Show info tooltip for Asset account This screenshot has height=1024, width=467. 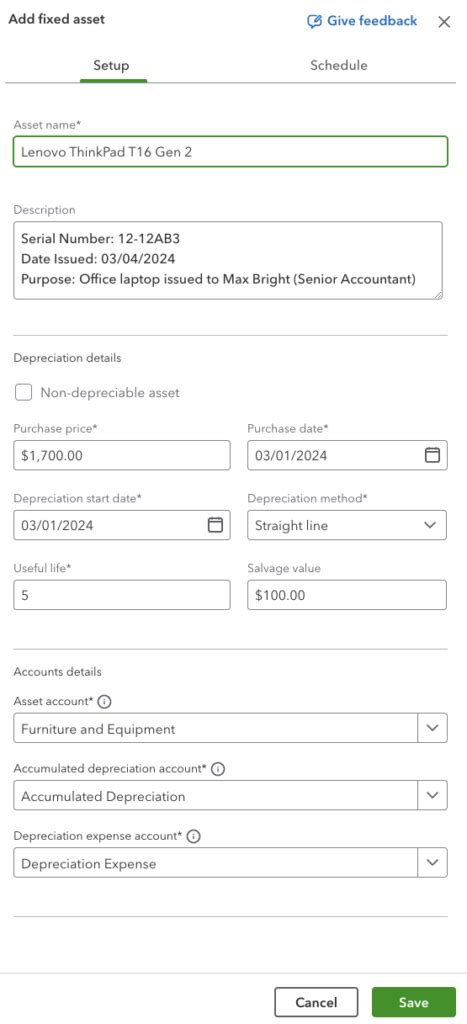pyautogui.click(x=105, y=702)
